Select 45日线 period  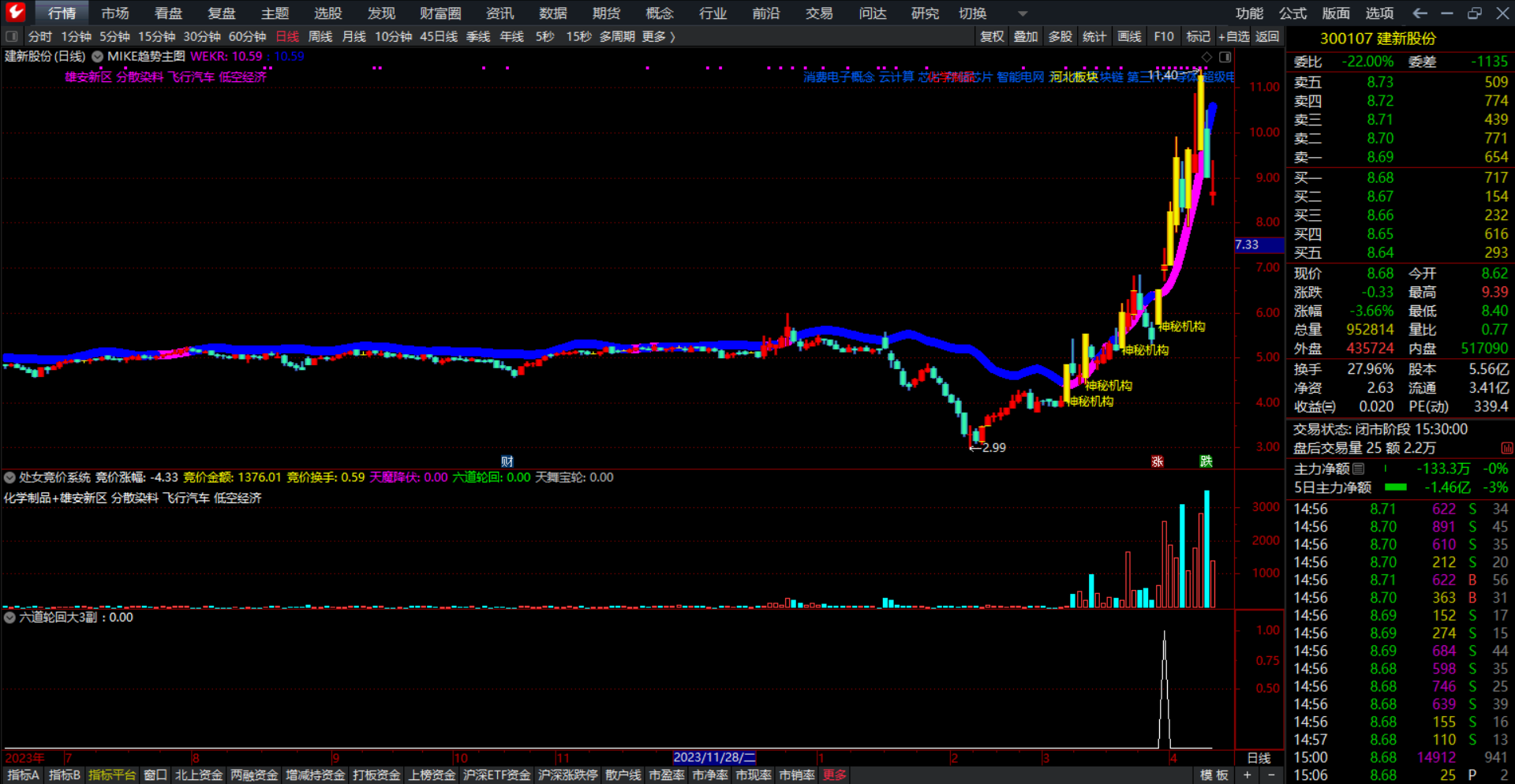439,36
